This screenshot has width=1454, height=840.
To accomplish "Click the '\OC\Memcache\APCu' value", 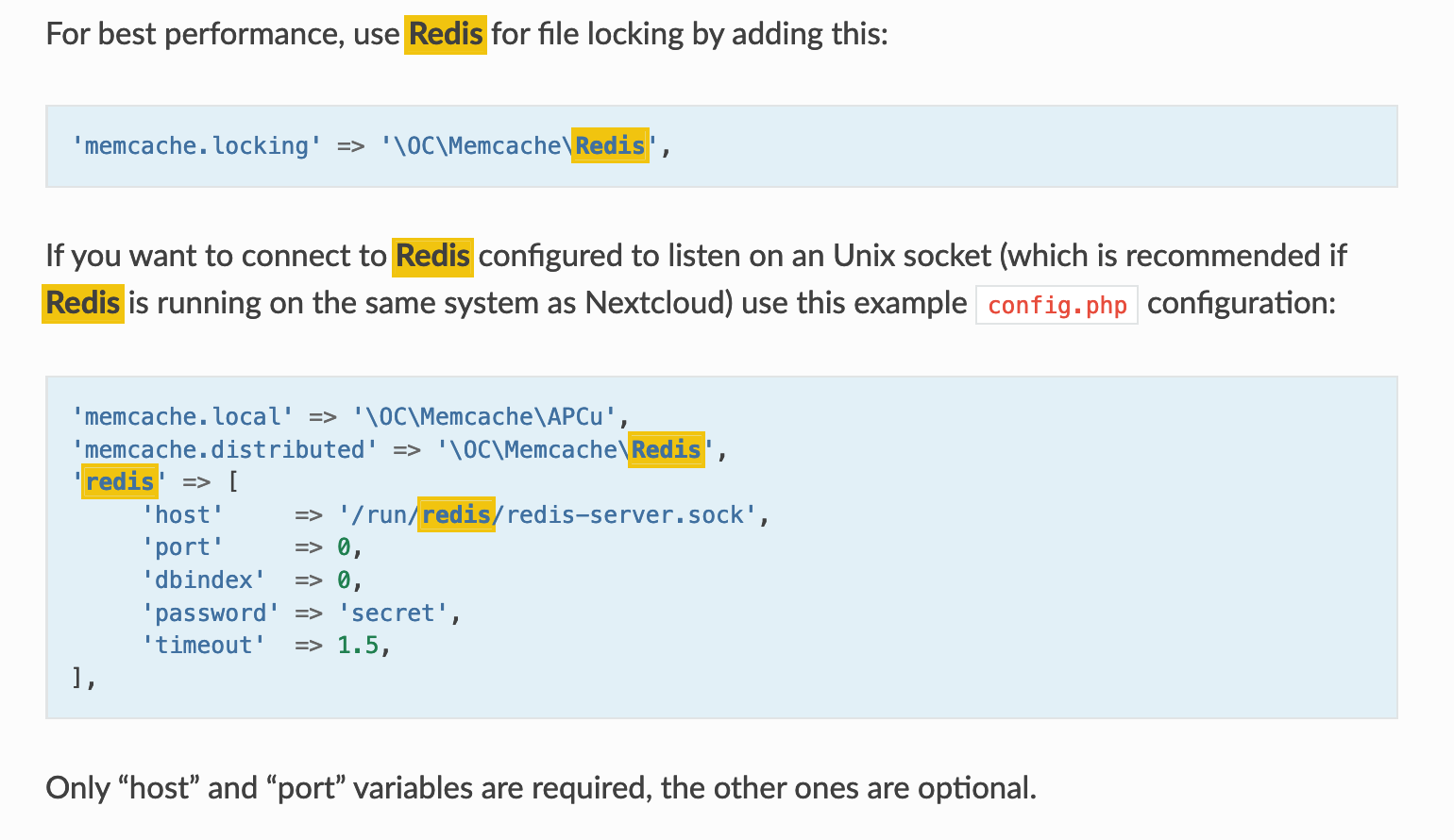I will coord(484,417).
